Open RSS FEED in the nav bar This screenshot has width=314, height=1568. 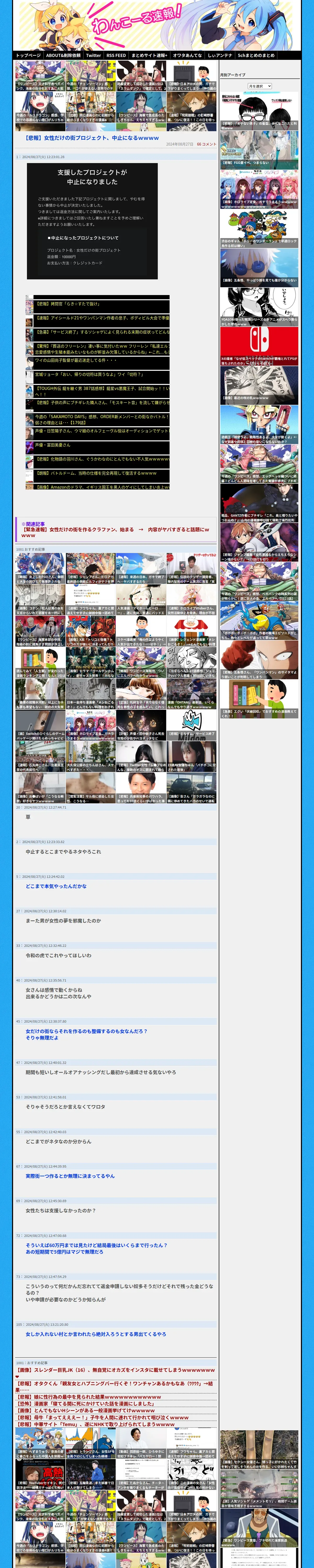[x=116, y=55]
